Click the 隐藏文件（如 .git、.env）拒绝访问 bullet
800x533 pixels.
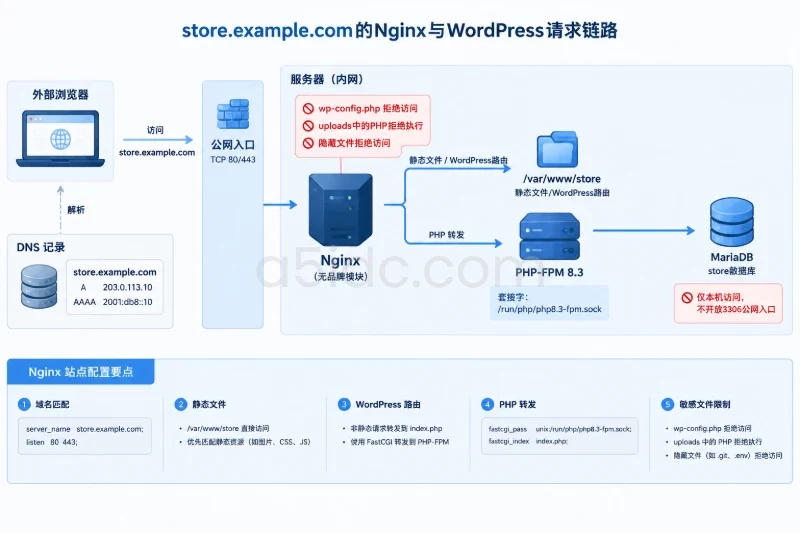pyautogui.click(x=728, y=455)
